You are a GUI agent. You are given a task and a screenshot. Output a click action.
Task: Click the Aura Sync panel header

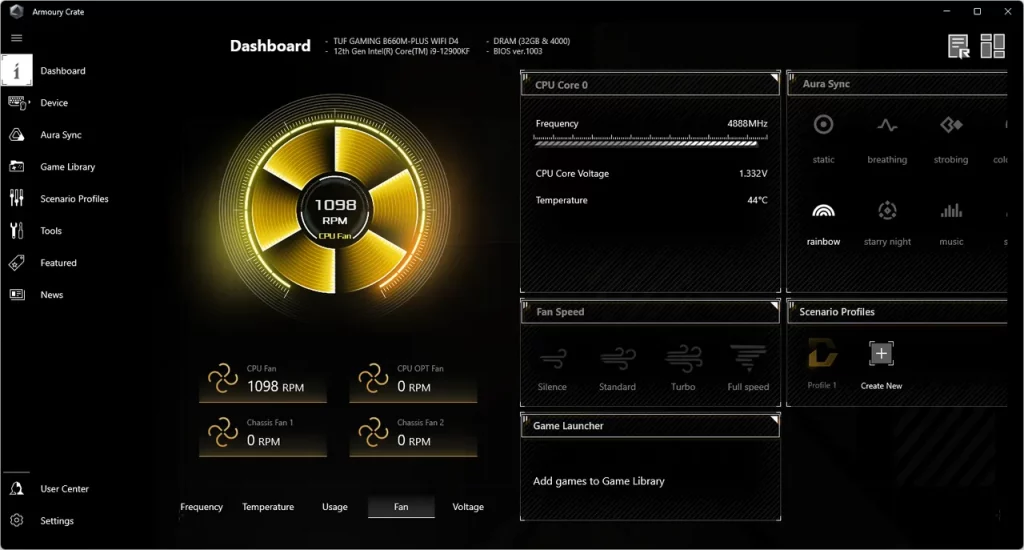[898, 84]
